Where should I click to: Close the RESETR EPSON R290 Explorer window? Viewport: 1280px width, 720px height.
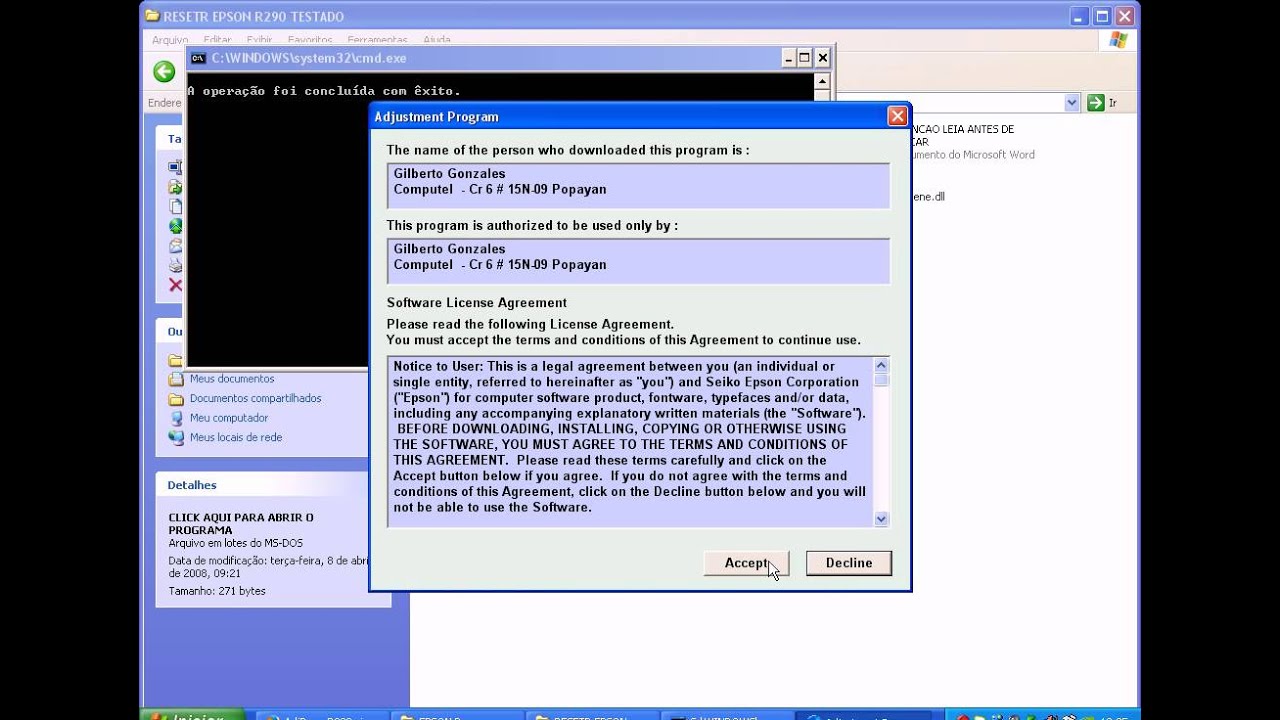point(1125,16)
